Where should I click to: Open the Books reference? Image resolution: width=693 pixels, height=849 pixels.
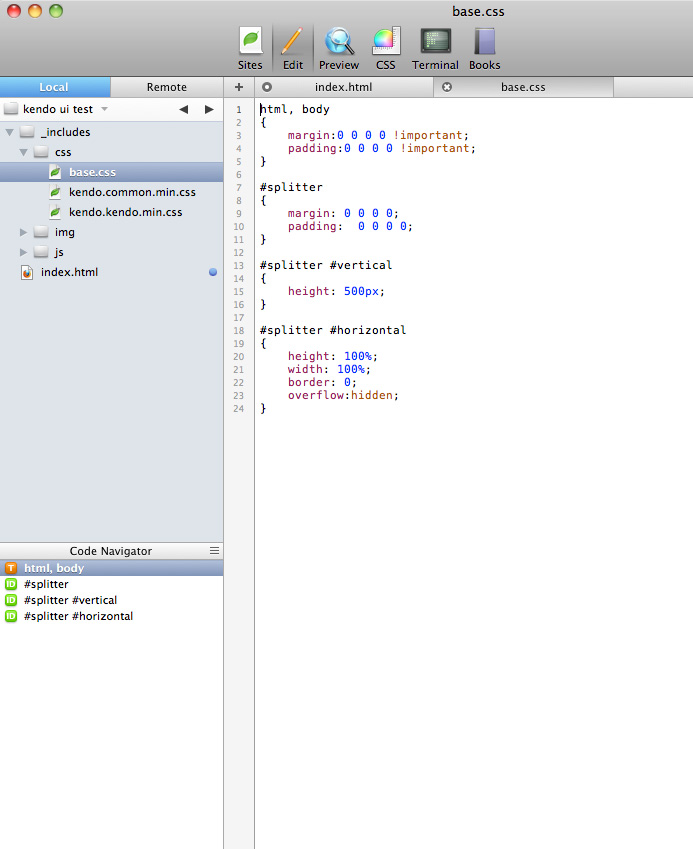485,48
